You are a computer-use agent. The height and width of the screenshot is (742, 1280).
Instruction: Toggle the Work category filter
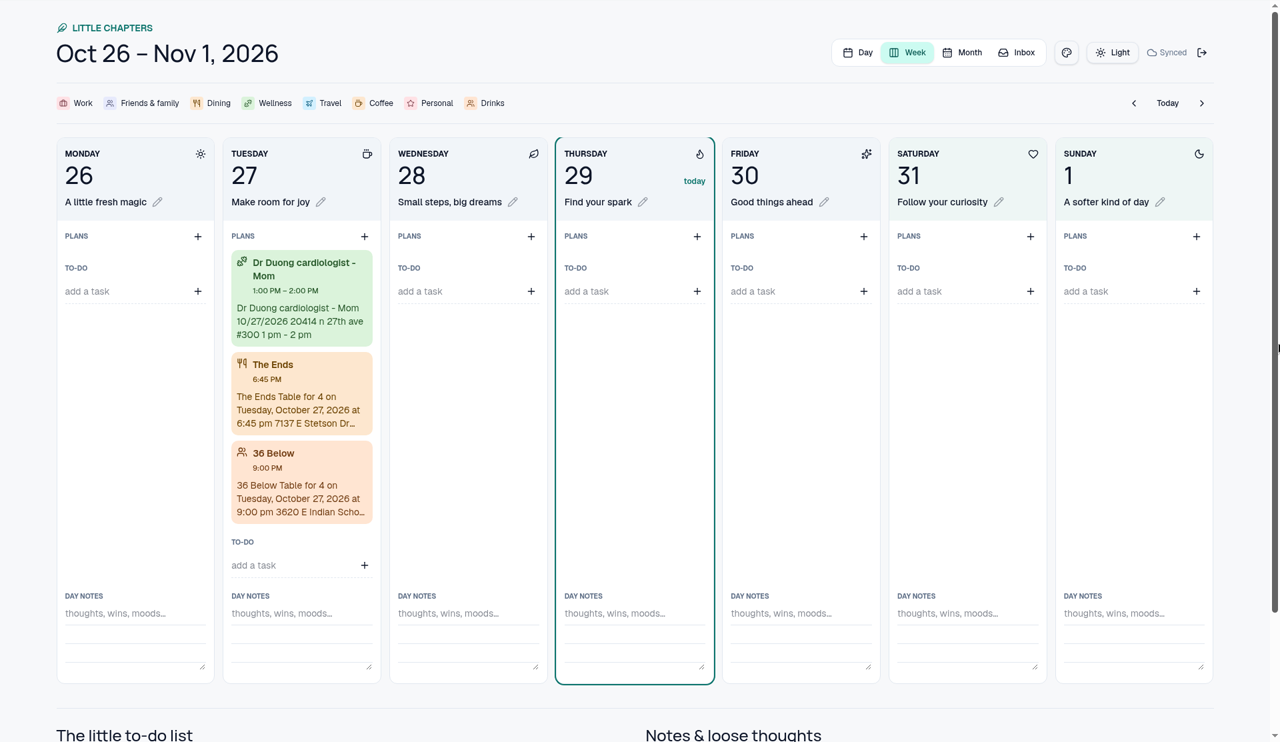[75, 103]
